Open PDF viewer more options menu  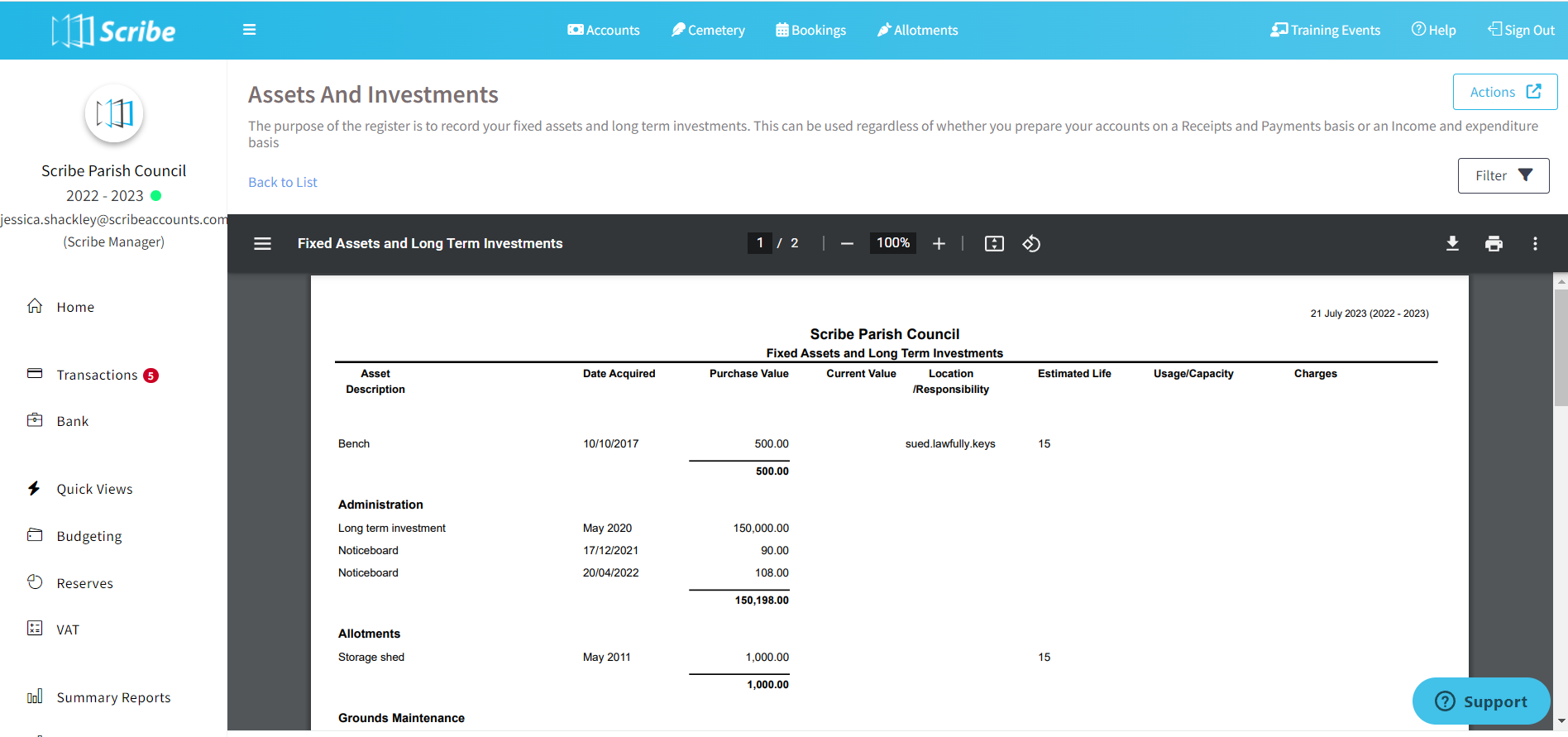pos(1535,243)
